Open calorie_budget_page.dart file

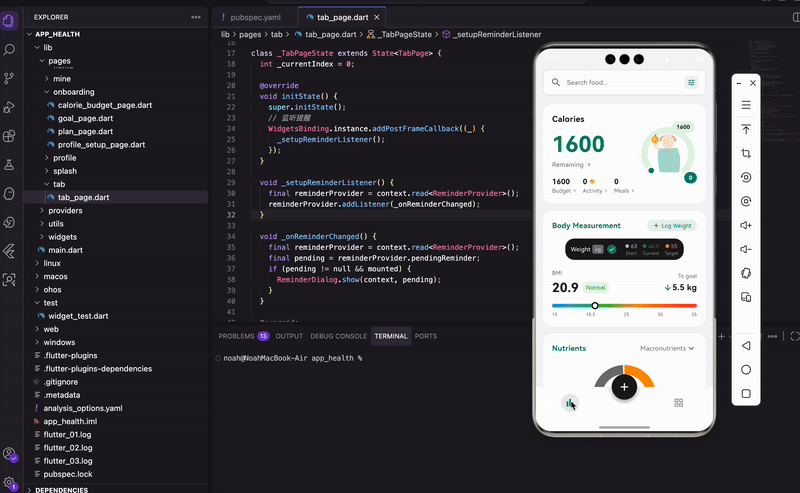coord(105,105)
